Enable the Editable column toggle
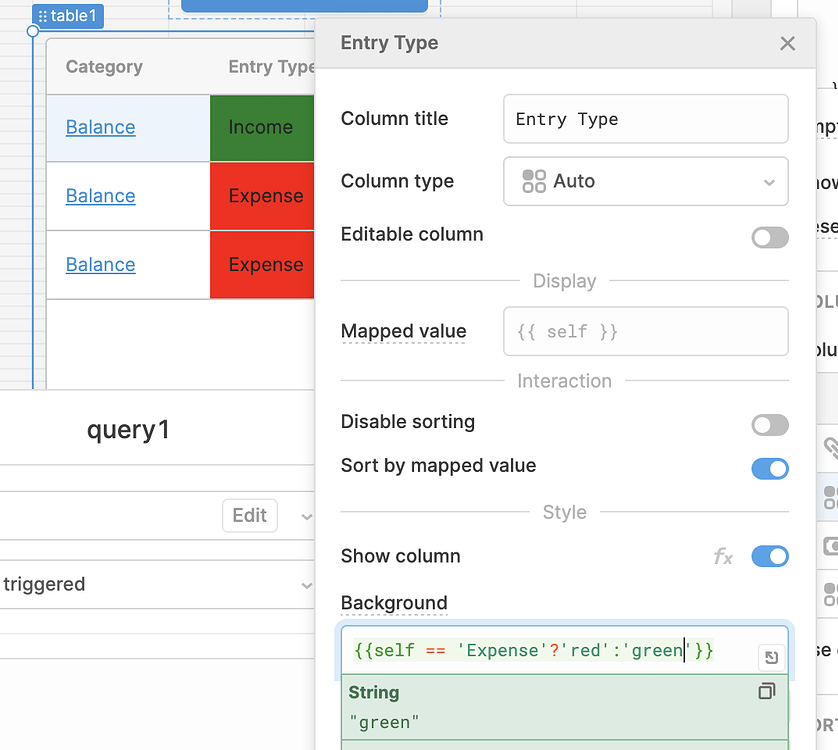The height and width of the screenshot is (750, 838). pos(769,237)
